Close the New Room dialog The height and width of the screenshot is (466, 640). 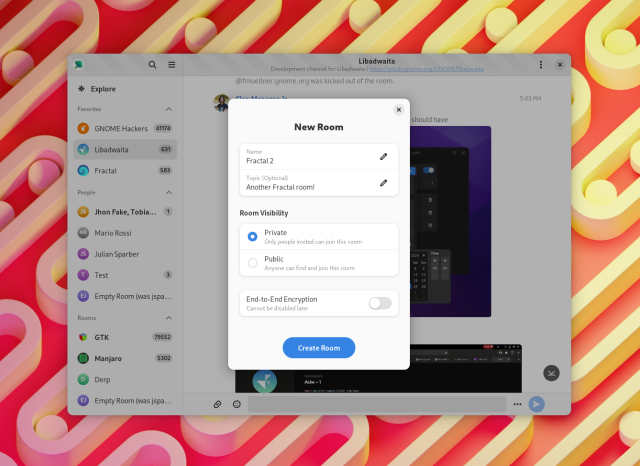click(x=399, y=109)
